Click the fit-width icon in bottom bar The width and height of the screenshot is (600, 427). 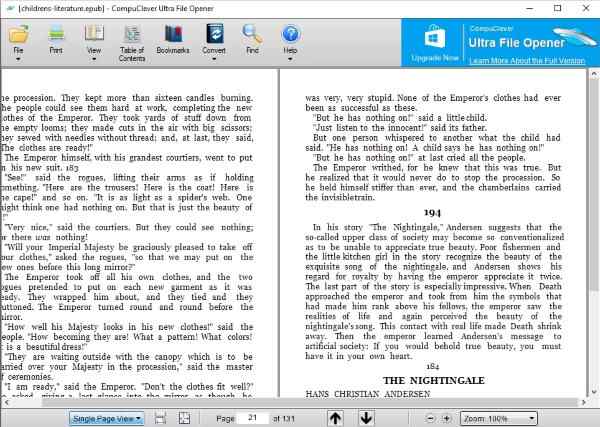[x=160, y=418]
